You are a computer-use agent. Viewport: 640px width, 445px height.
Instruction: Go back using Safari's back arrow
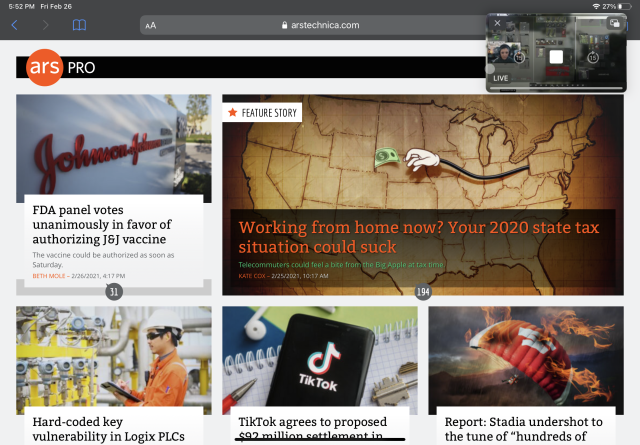[15, 24]
